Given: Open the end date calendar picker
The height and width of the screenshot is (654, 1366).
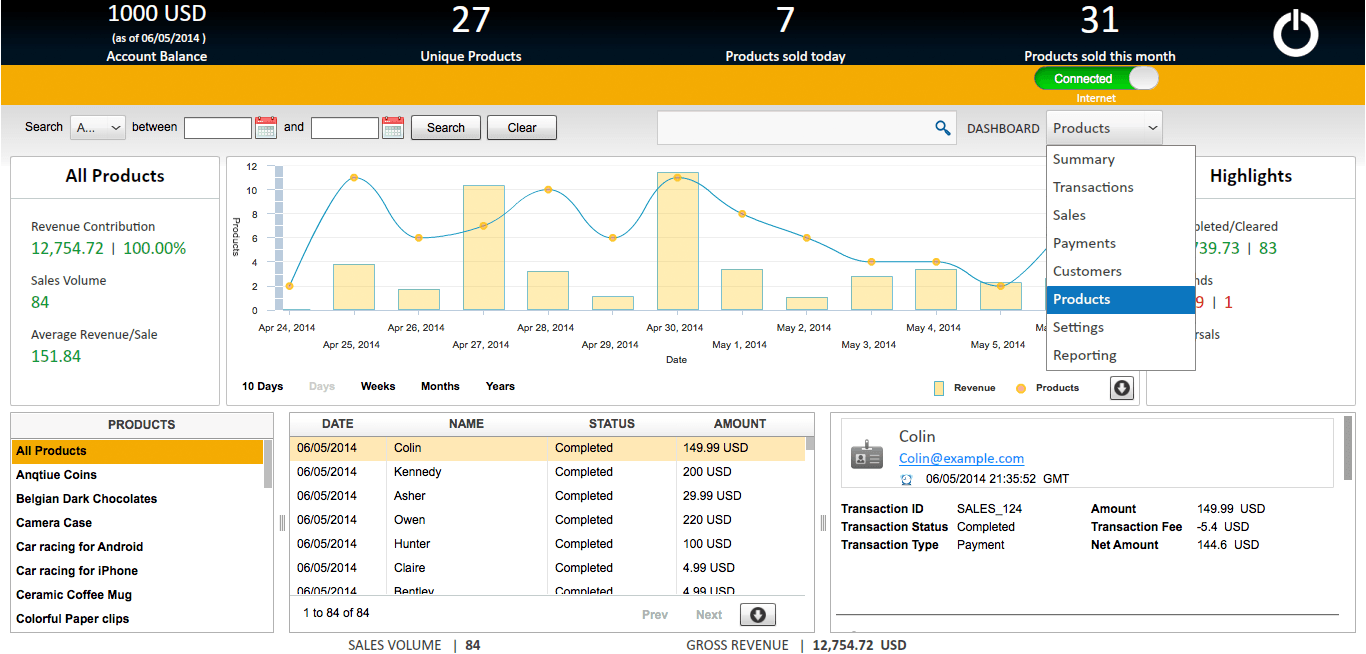Looking at the screenshot, I should [x=393, y=127].
